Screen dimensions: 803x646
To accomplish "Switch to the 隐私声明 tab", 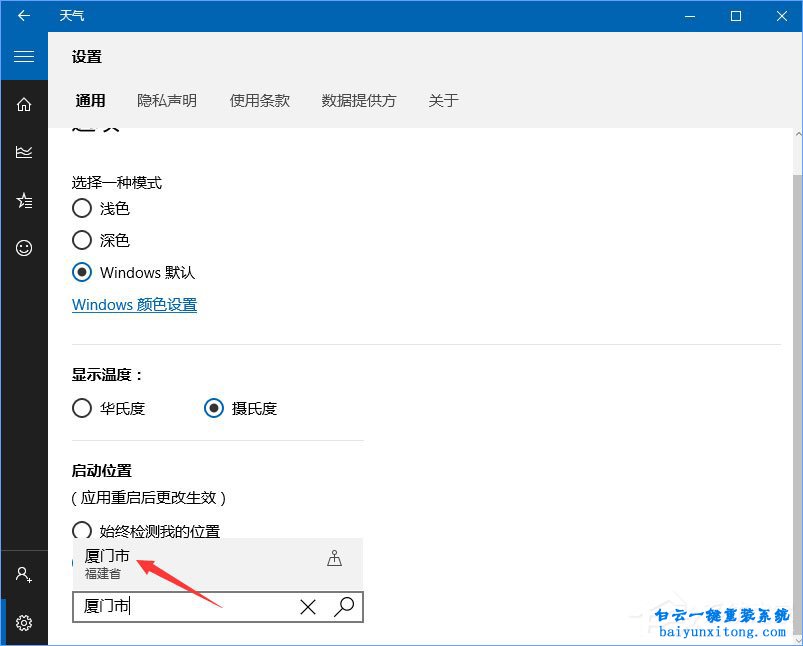I will pyautogui.click(x=166, y=100).
